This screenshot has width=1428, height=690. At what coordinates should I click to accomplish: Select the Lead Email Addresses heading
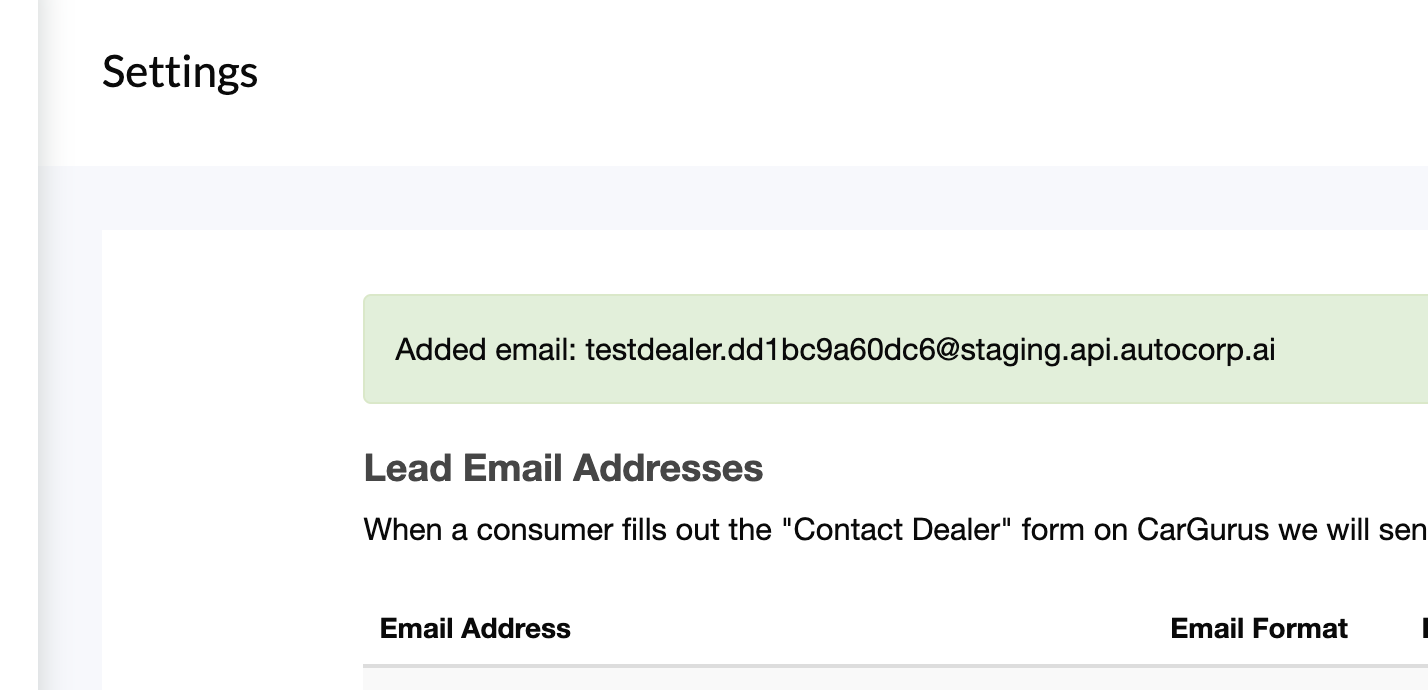pos(563,468)
